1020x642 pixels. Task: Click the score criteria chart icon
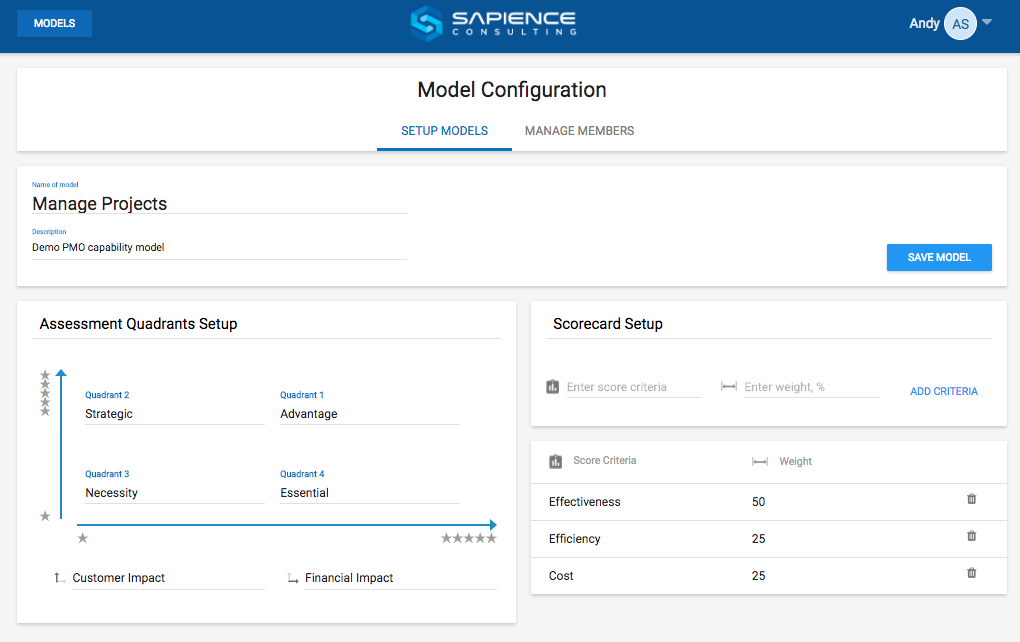(x=553, y=387)
